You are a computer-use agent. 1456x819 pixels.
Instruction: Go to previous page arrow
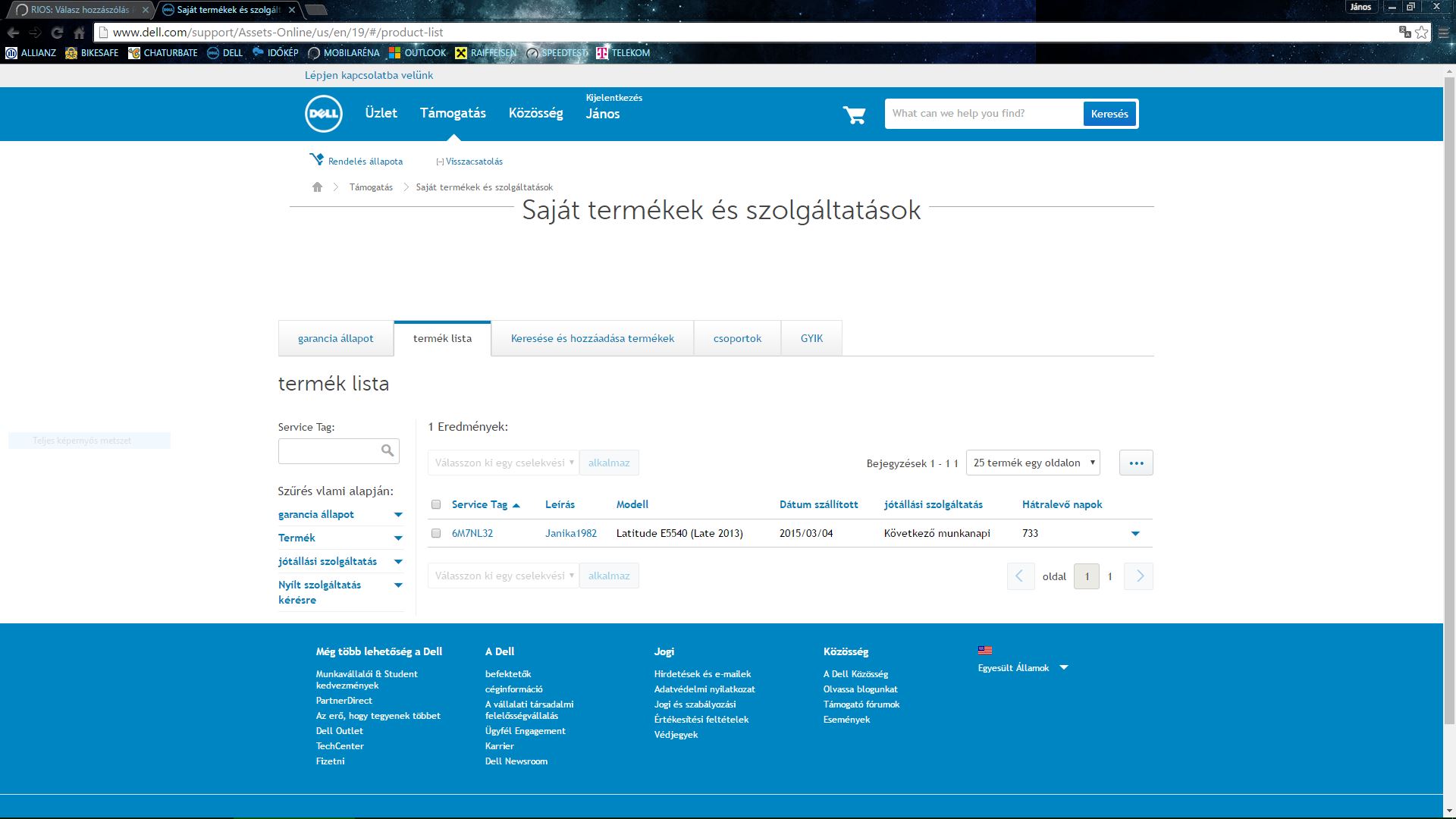[1021, 576]
